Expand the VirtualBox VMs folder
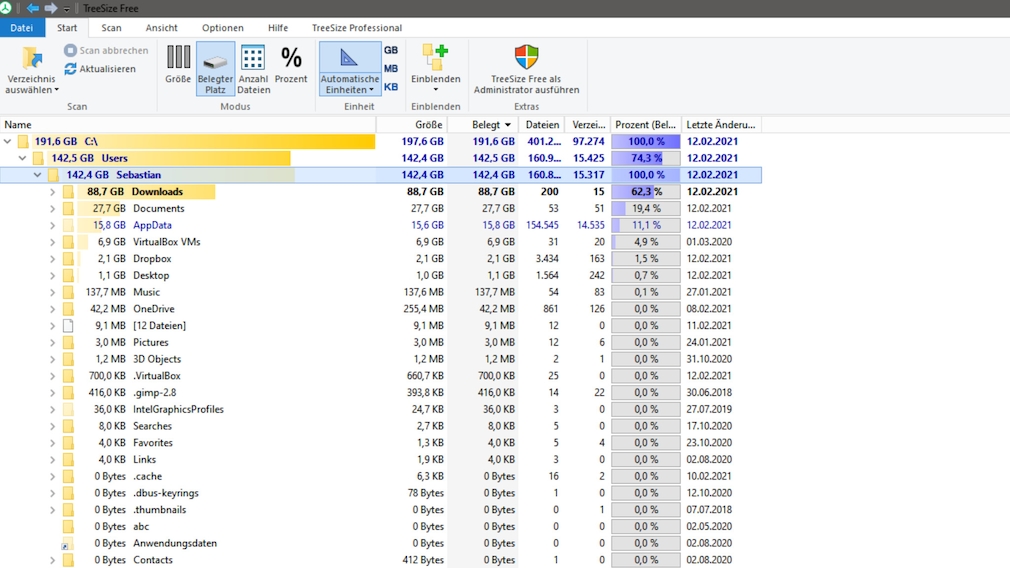Viewport: 1010px width, 568px height. tap(52, 241)
